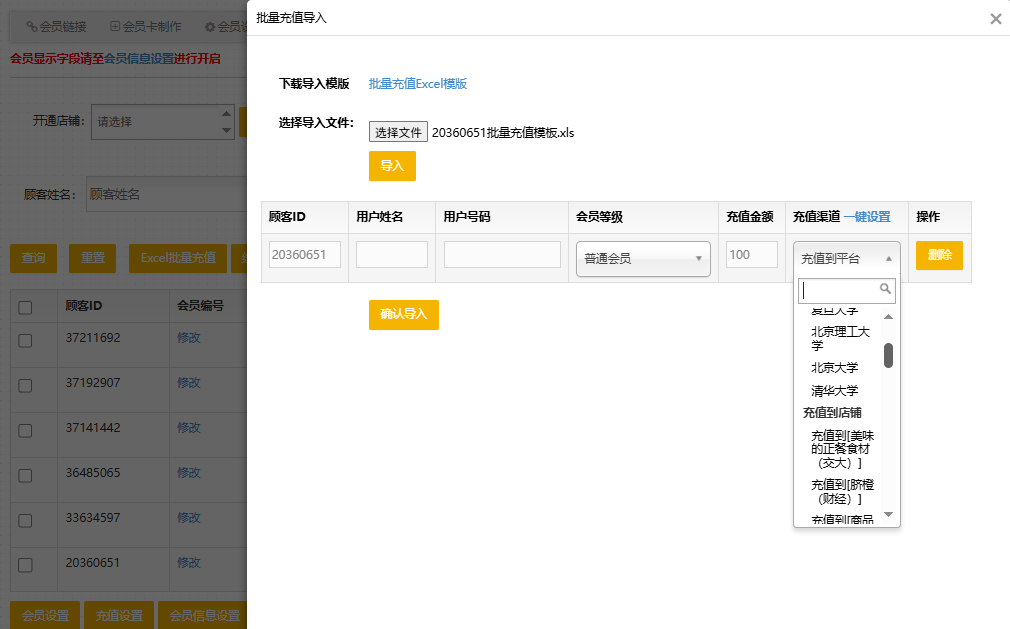Tick the checkbox for customer 37211692

point(25,341)
